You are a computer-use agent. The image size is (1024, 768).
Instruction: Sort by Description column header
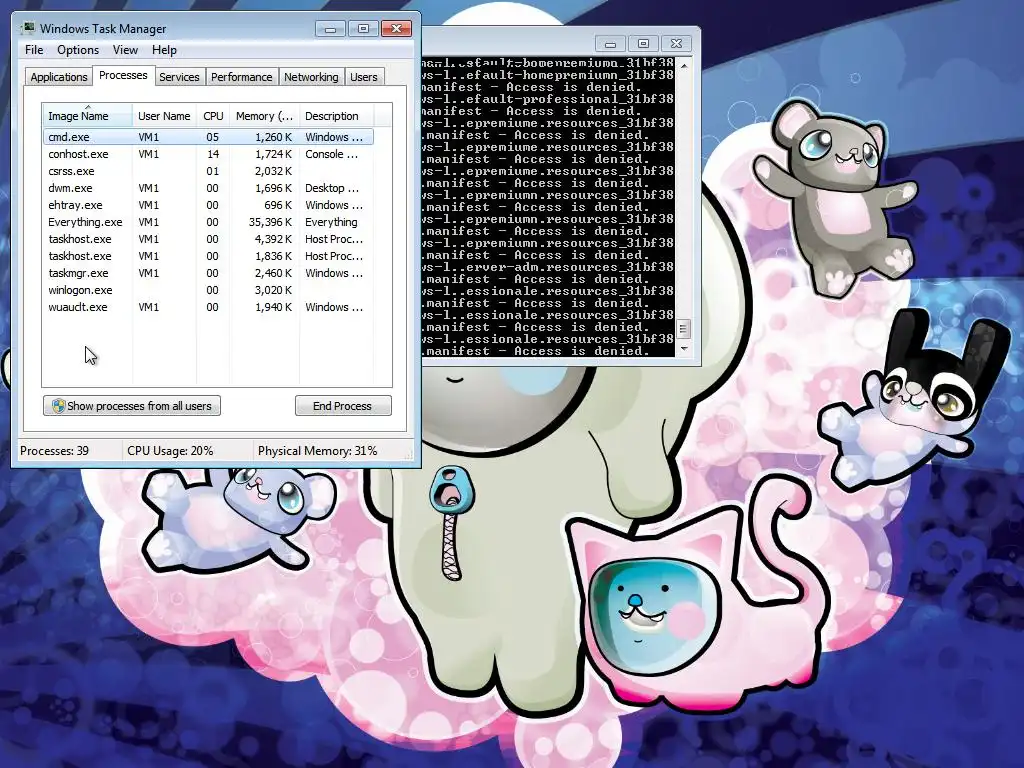[x=336, y=116]
